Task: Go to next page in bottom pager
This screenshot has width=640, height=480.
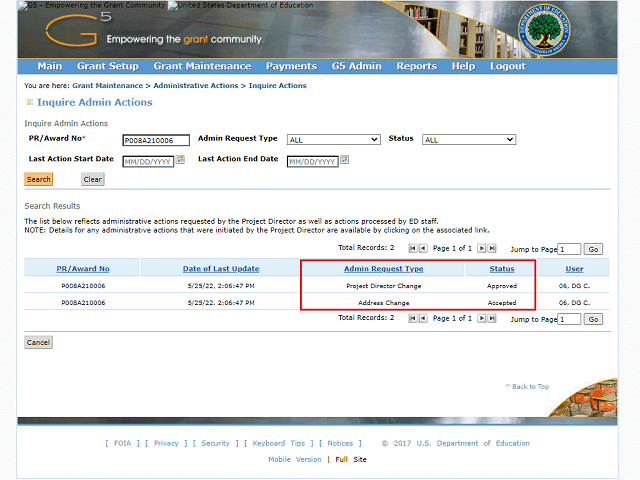Action: point(482,318)
